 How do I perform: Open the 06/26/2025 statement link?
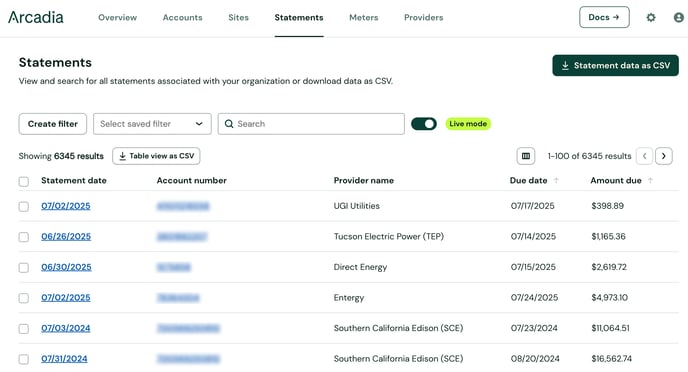click(x=66, y=236)
